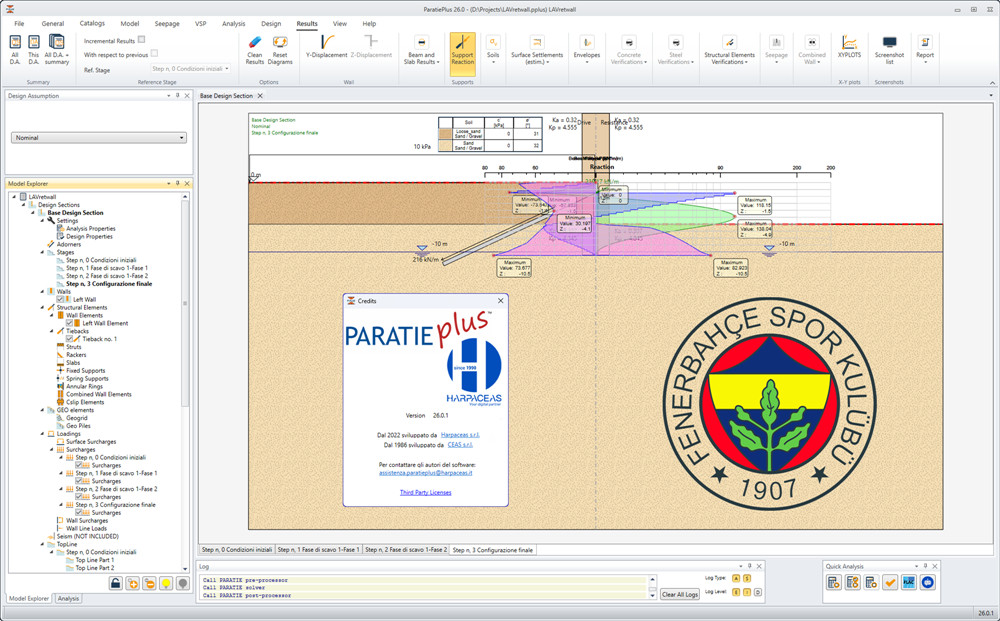This screenshot has width=1000, height=621.
Task: Switch to the Analysis panel tab
Action: click(68, 598)
